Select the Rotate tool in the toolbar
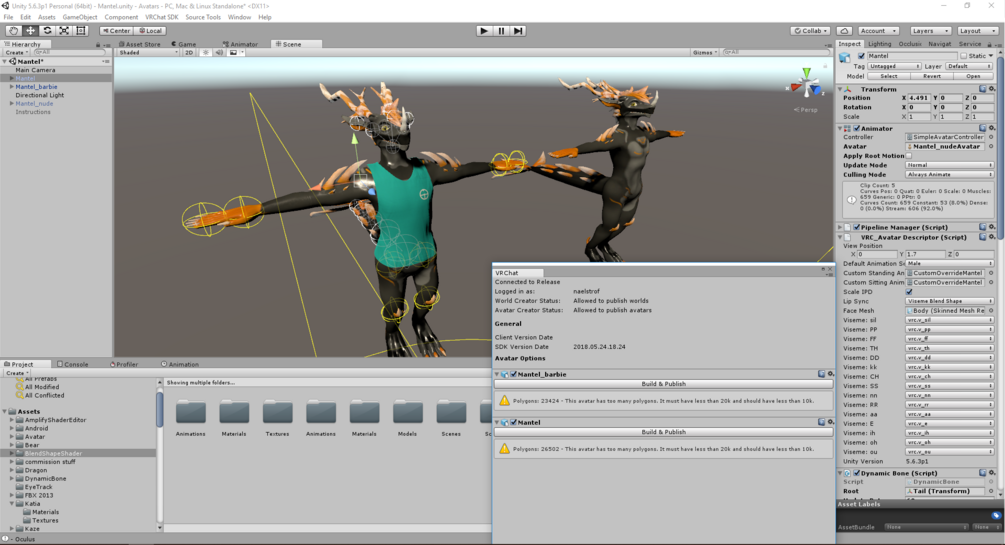This screenshot has width=1005, height=545. [x=47, y=30]
